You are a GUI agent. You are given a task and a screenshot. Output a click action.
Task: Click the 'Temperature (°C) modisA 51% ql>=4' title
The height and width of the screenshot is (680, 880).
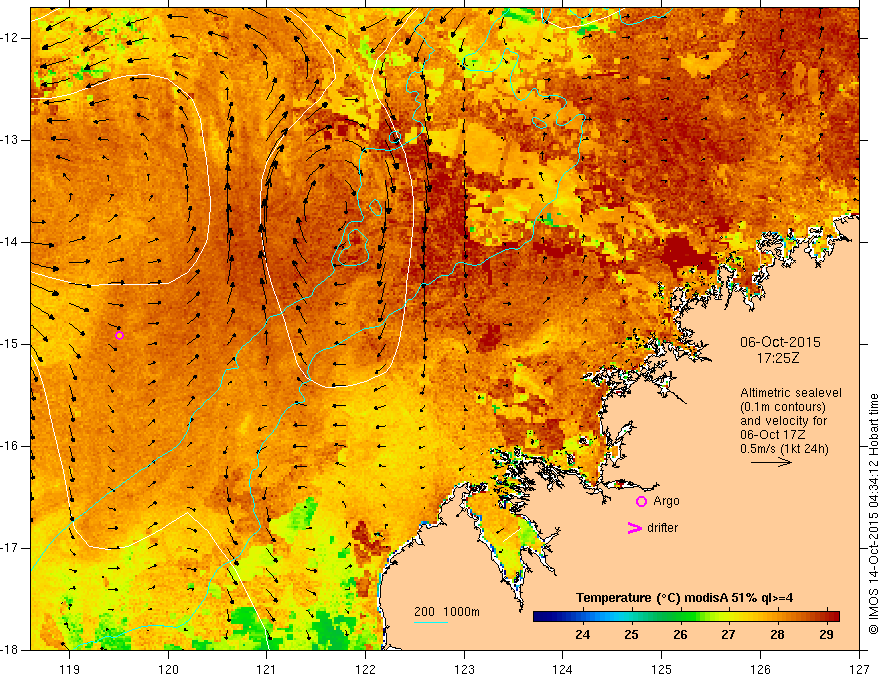point(685,598)
